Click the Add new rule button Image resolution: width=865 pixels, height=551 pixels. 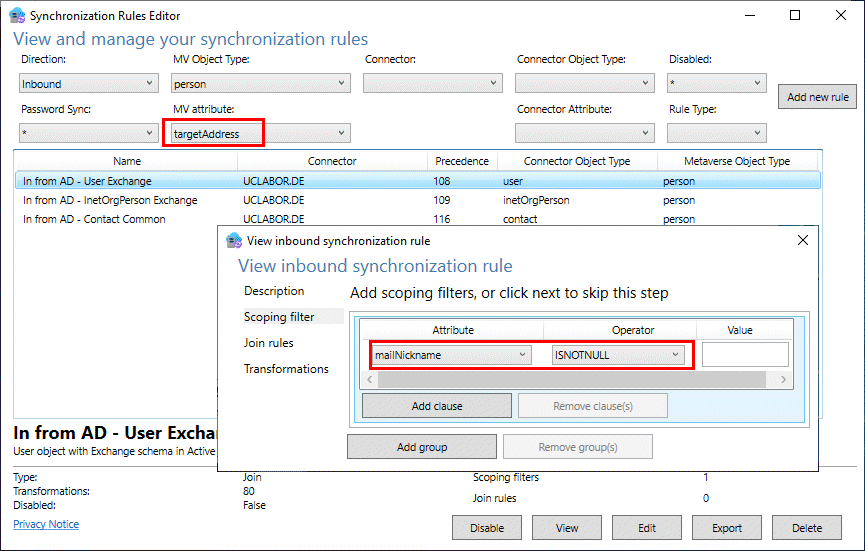[x=817, y=97]
